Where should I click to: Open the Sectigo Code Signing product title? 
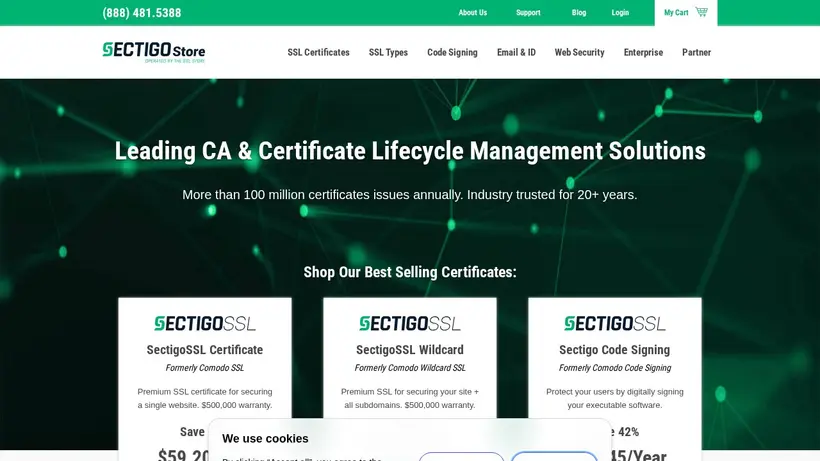[x=614, y=350]
